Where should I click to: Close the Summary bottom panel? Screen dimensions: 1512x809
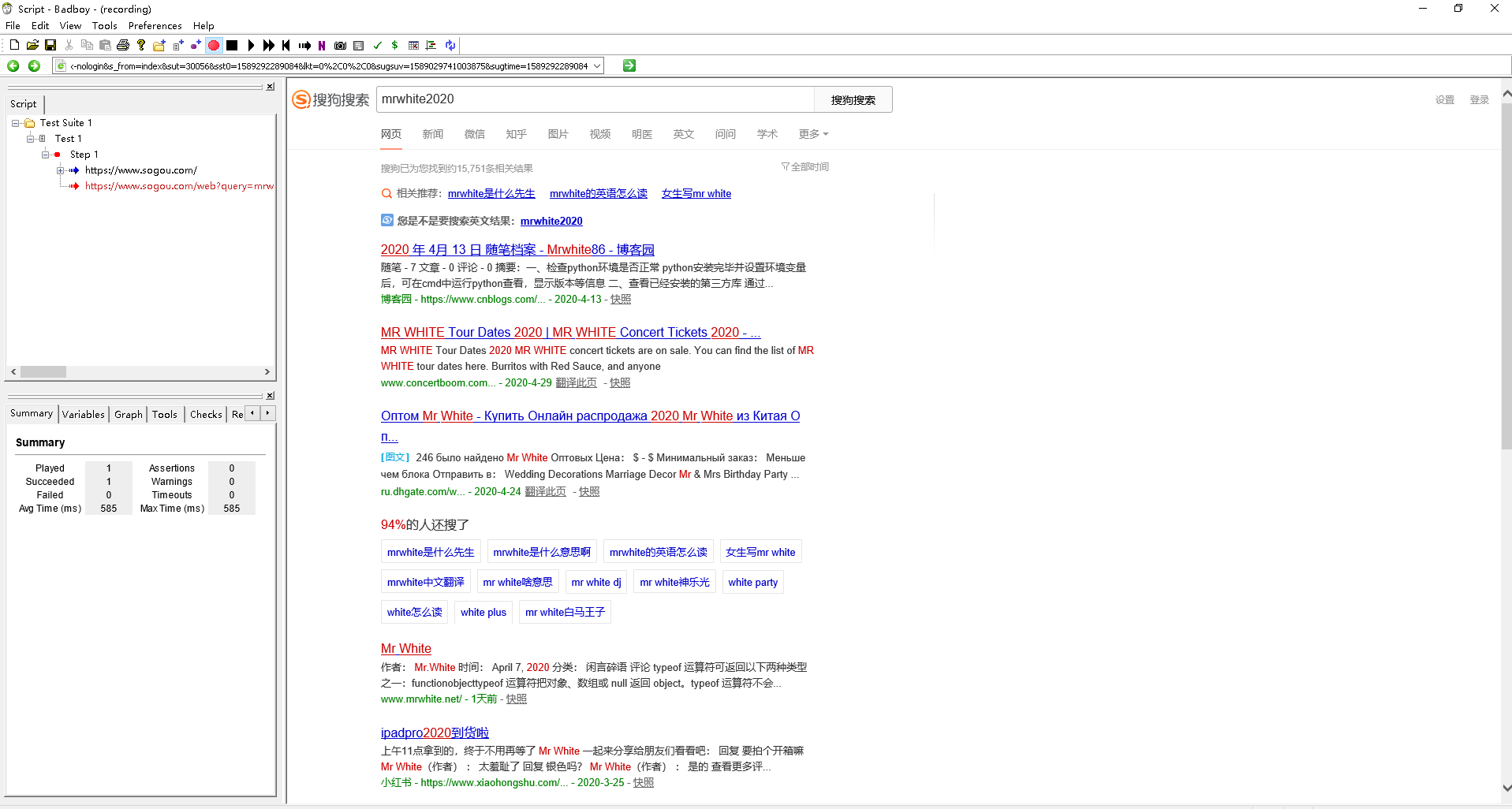[271, 396]
